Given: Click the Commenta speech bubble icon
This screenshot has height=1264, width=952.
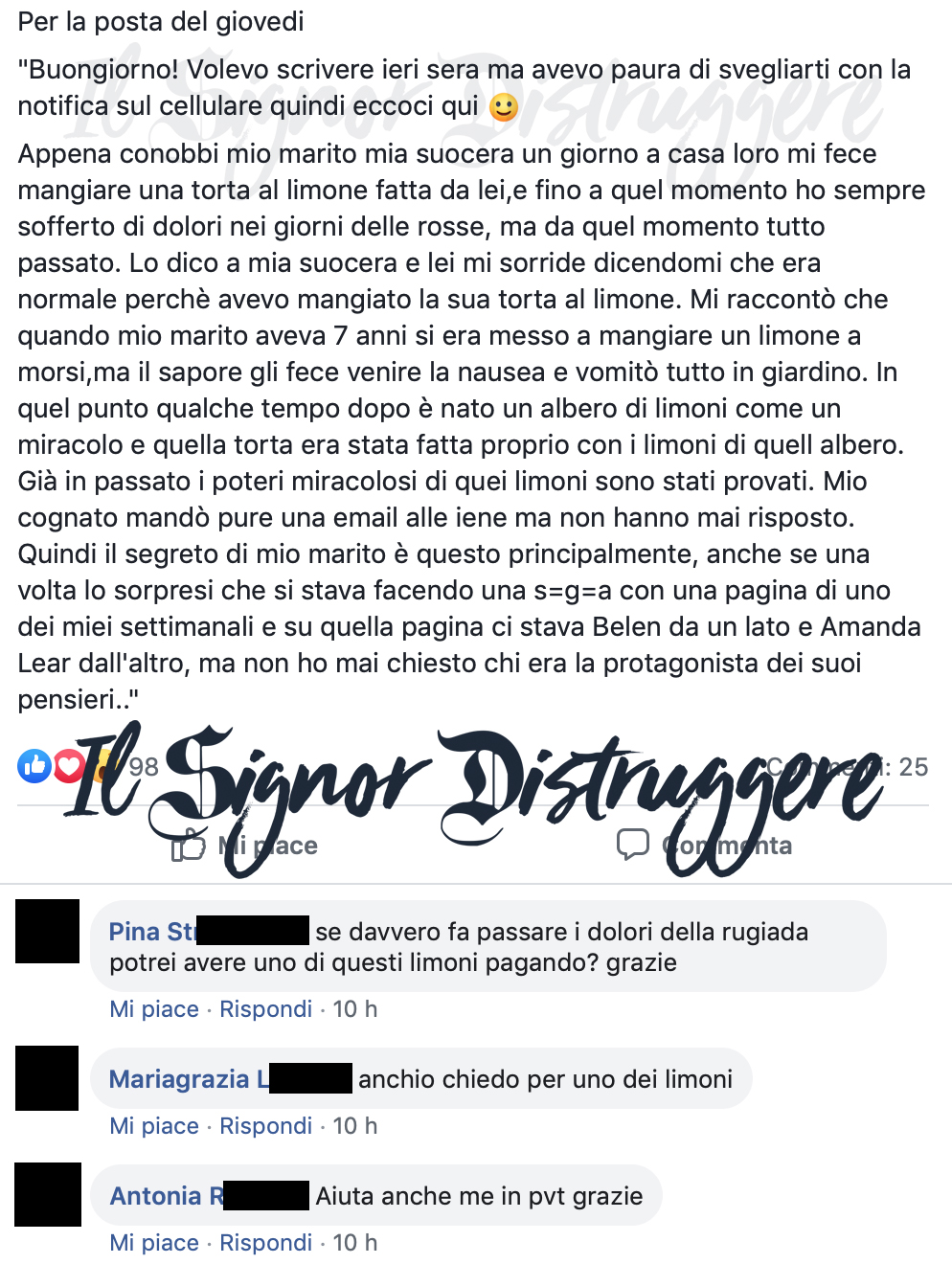Looking at the screenshot, I should point(633,845).
